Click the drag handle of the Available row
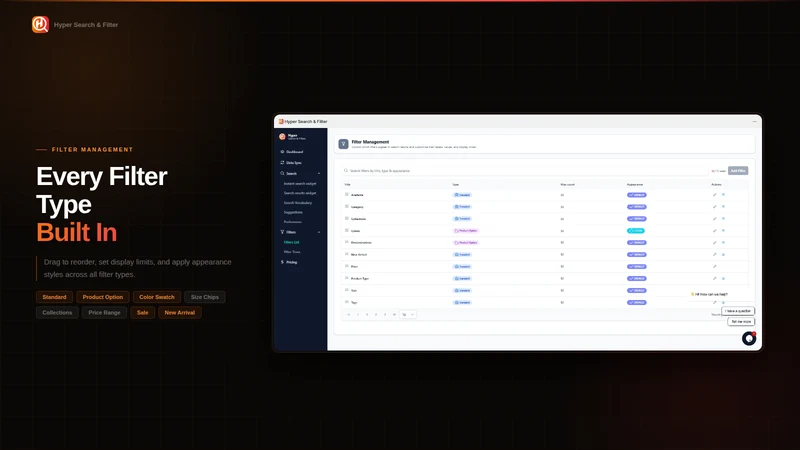The image size is (800, 450). pos(346,195)
